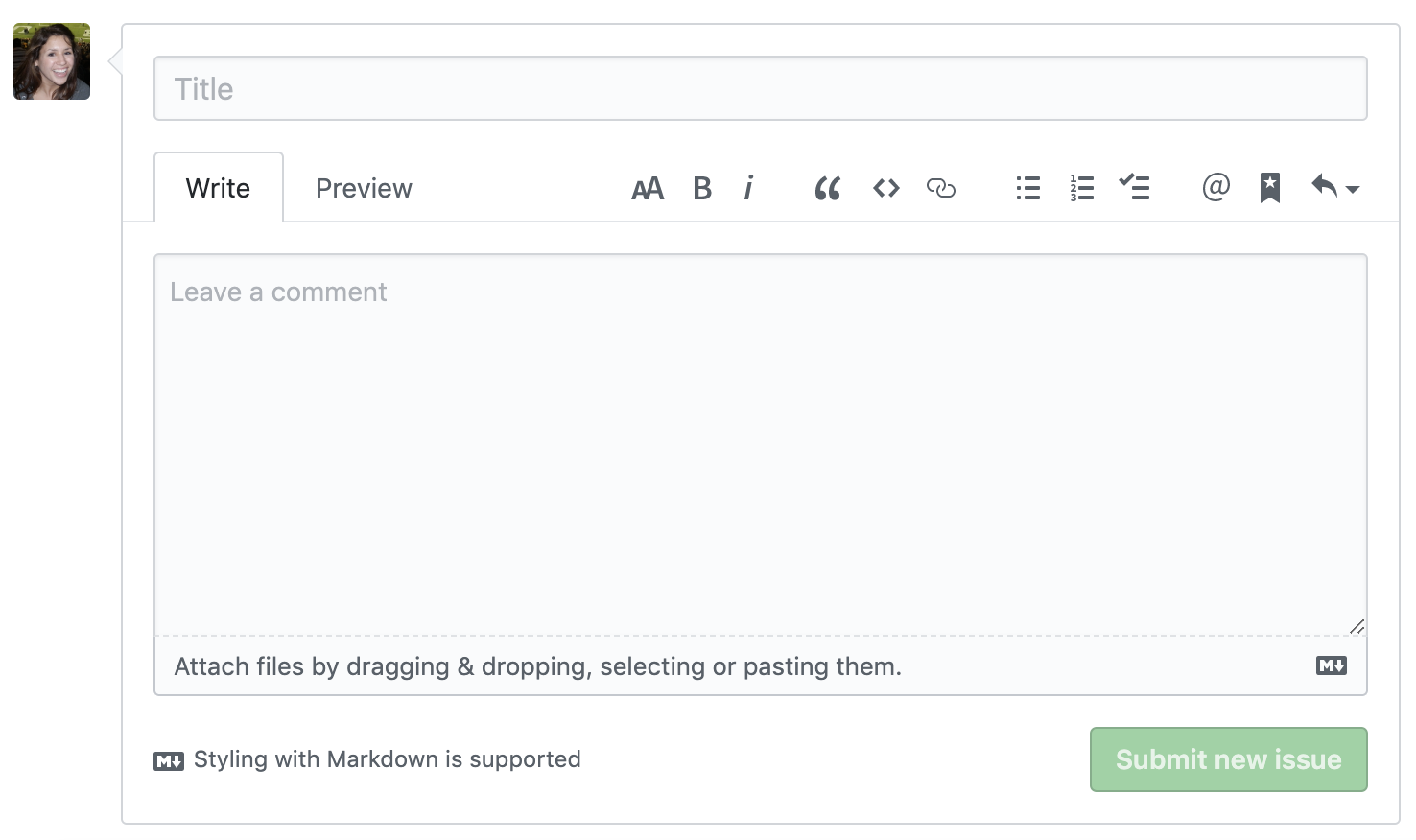1416x840 pixels.
Task: Click the header text size (AA) icon
Action: [648, 189]
